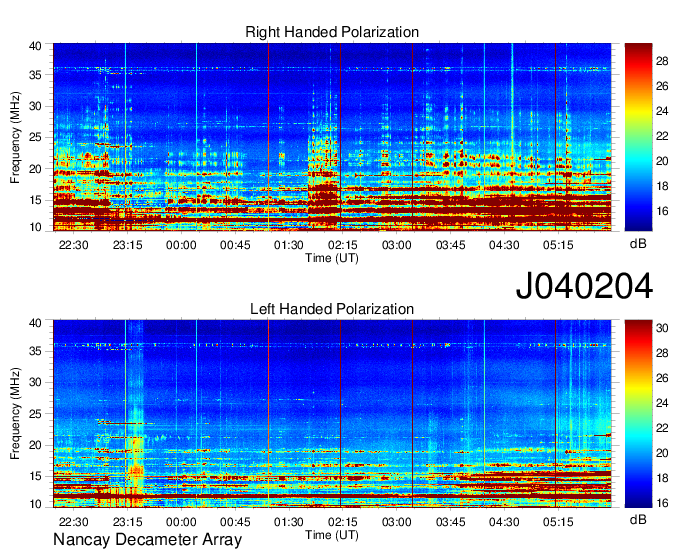Click the '25' frequency tick on top panel

coord(35,137)
